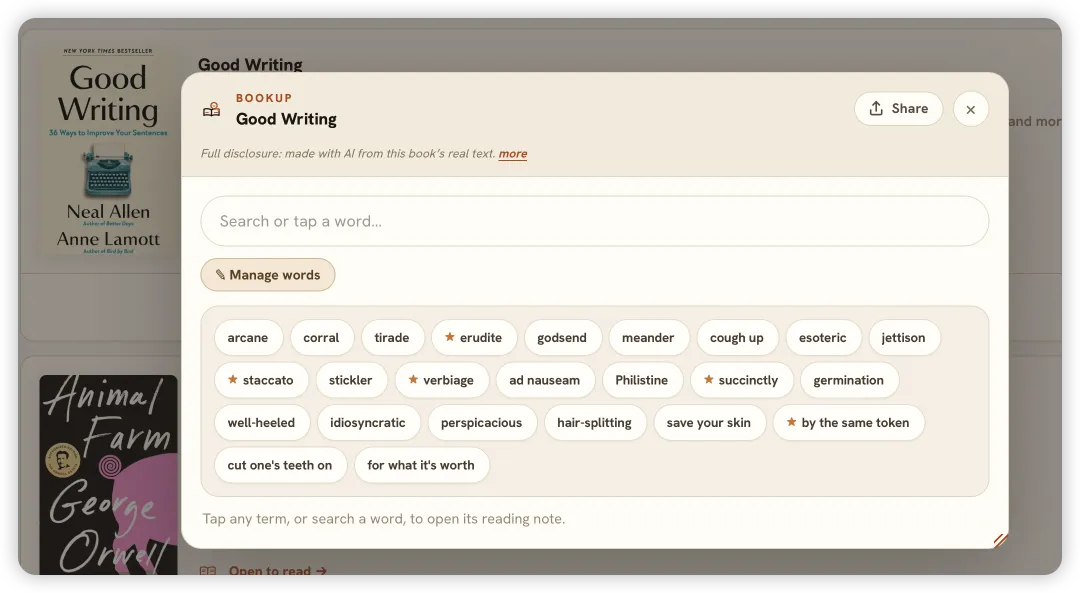Click the dialog resize handle corner
Image resolution: width=1080 pixels, height=593 pixels.
tap(1001, 541)
